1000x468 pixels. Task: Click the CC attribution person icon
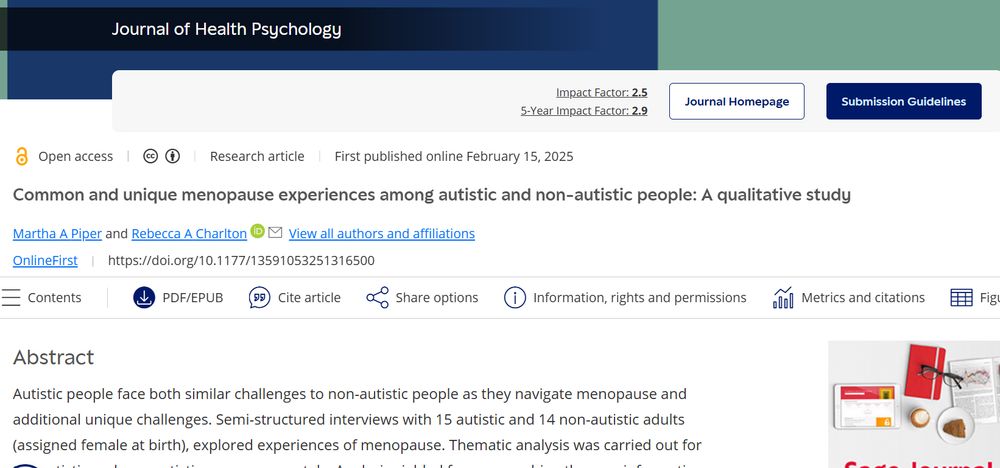(172, 156)
